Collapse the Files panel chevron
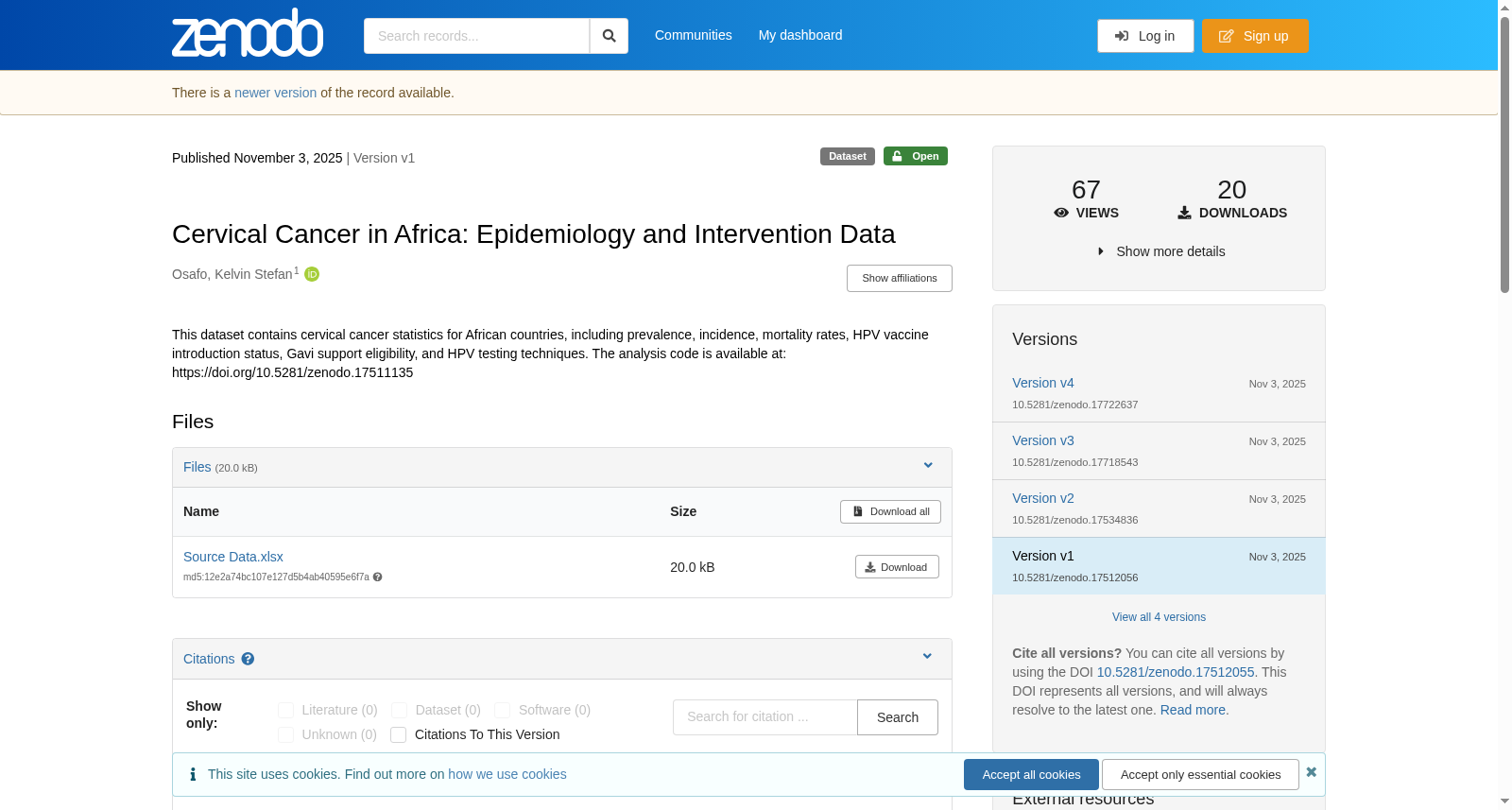The image size is (1512, 810). point(928,465)
